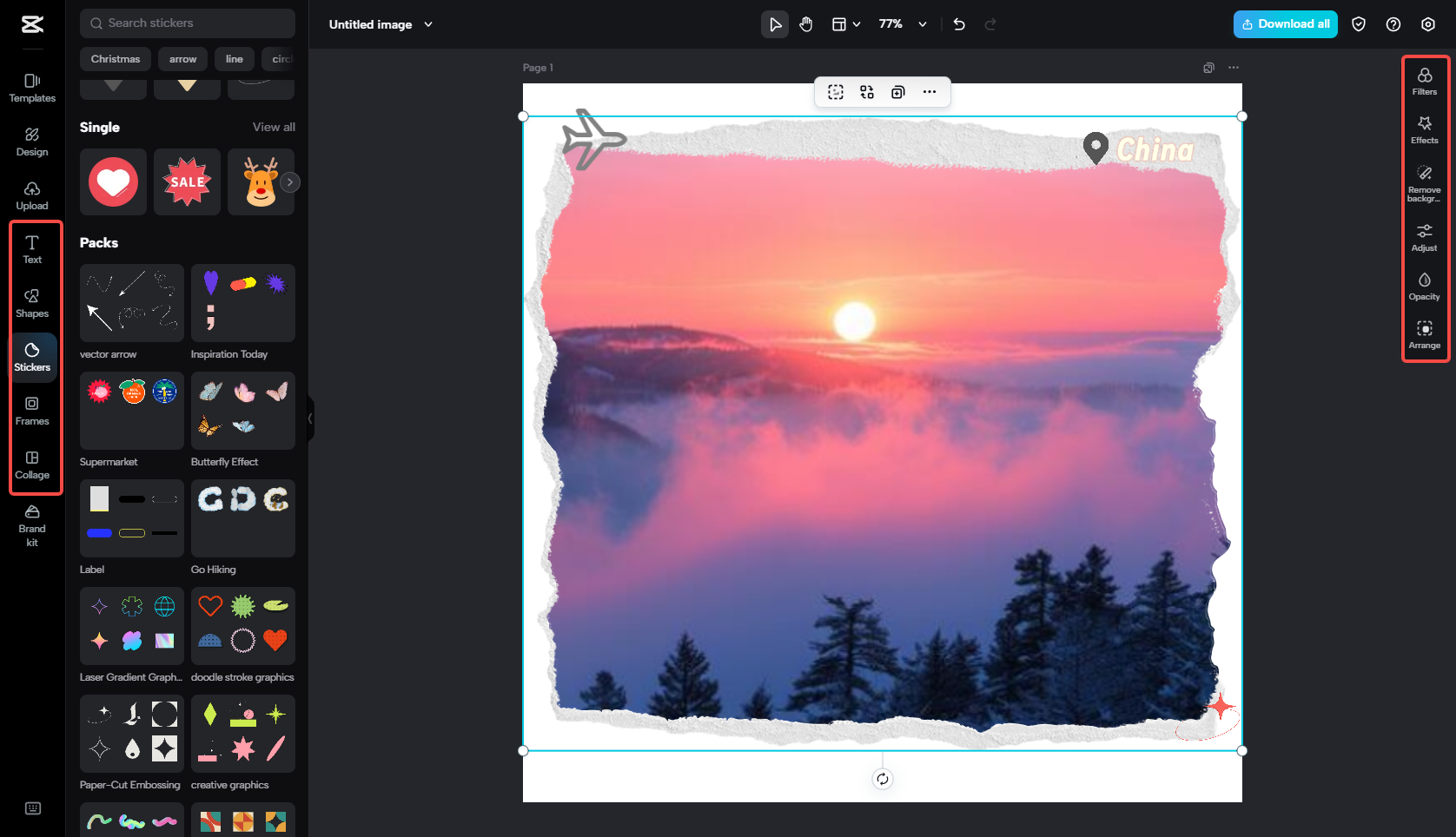Open the Collage panel
This screenshot has height=837, width=1456.
(x=32, y=465)
